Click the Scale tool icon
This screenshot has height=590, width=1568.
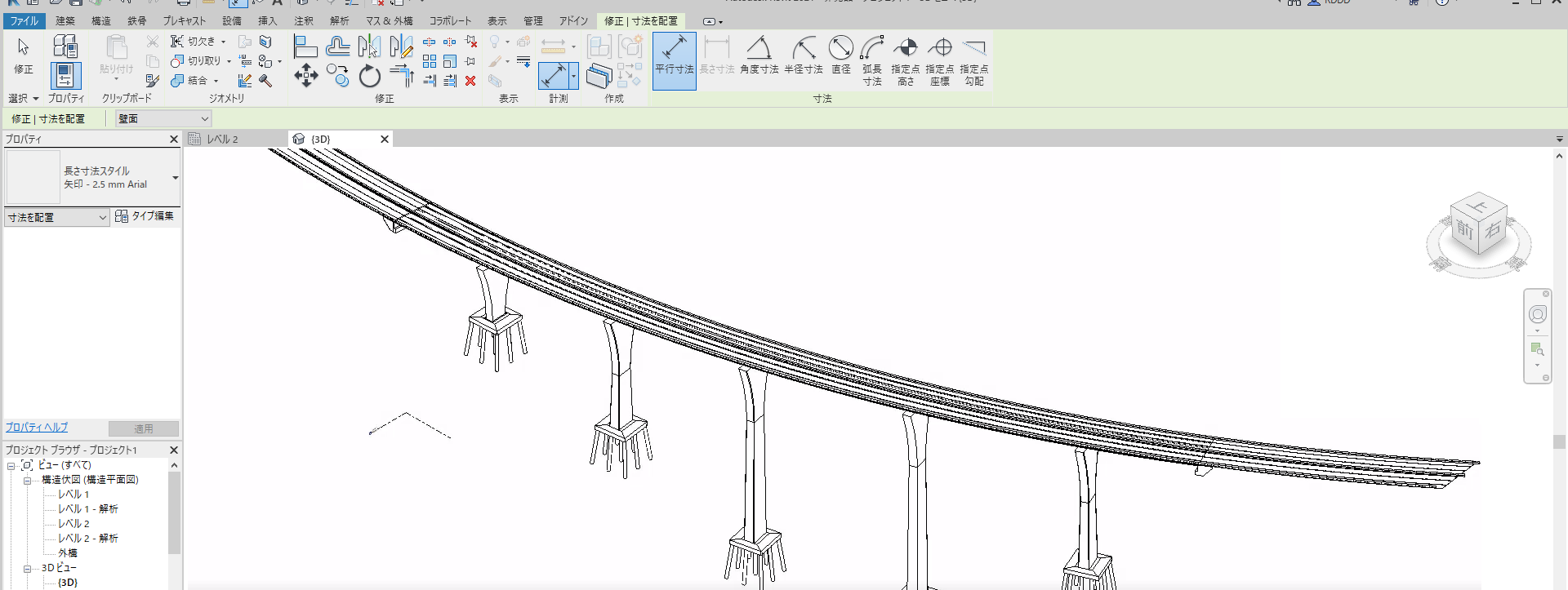coord(450,61)
